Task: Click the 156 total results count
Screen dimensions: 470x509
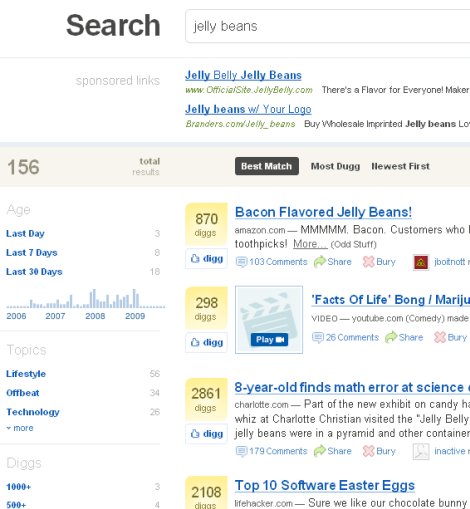Action: 23,167
